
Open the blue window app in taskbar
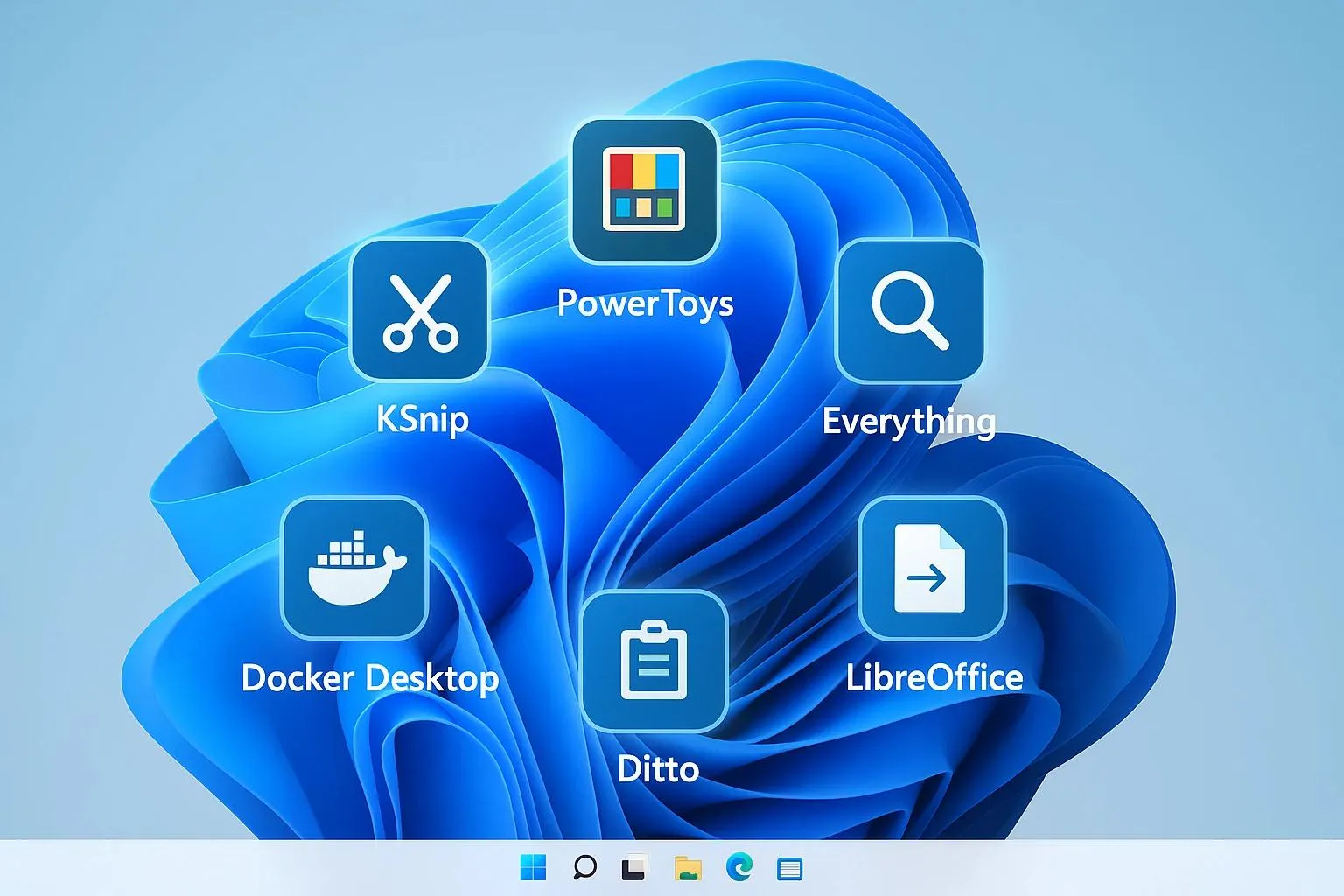point(789,868)
